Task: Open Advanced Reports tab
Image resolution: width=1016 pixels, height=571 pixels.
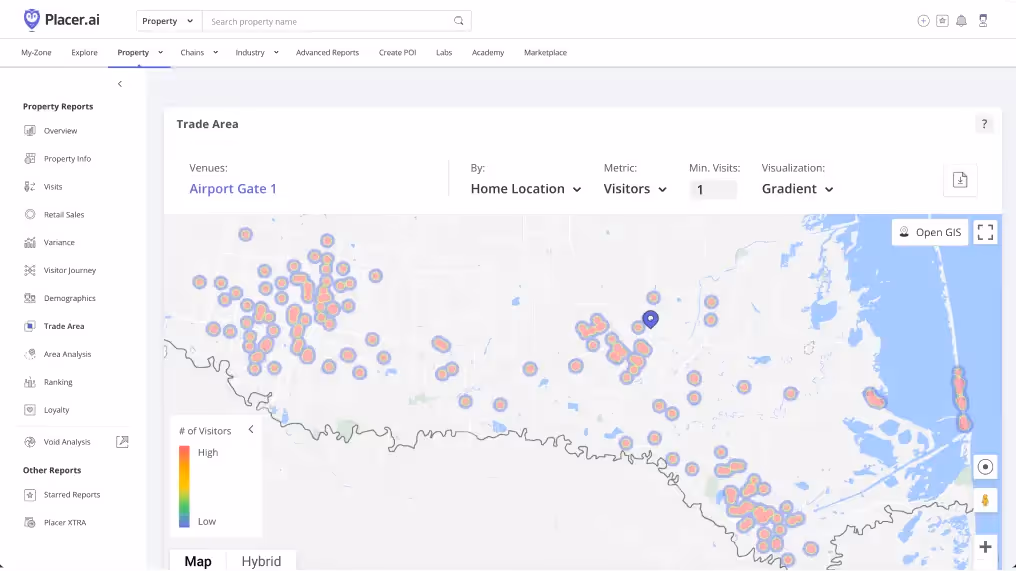Action: pyautogui.click(x=327, y=52)
